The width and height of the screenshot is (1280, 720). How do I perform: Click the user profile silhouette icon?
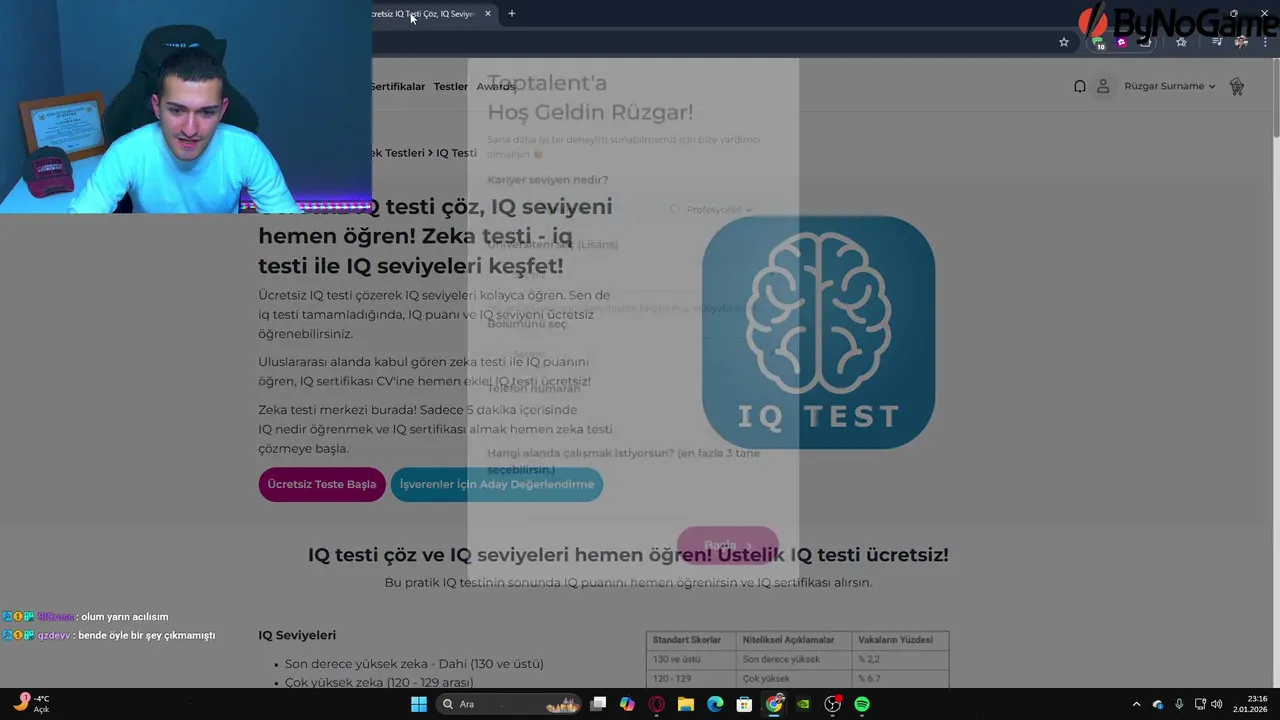1103,86
